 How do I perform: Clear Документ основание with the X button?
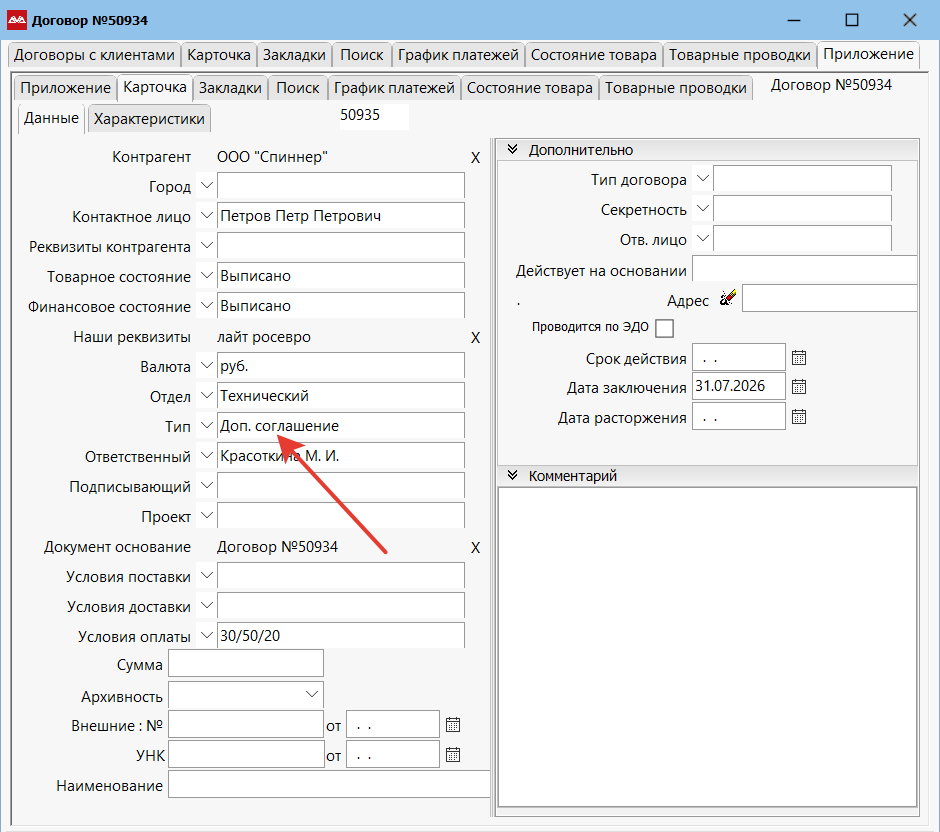click(475, 547)
